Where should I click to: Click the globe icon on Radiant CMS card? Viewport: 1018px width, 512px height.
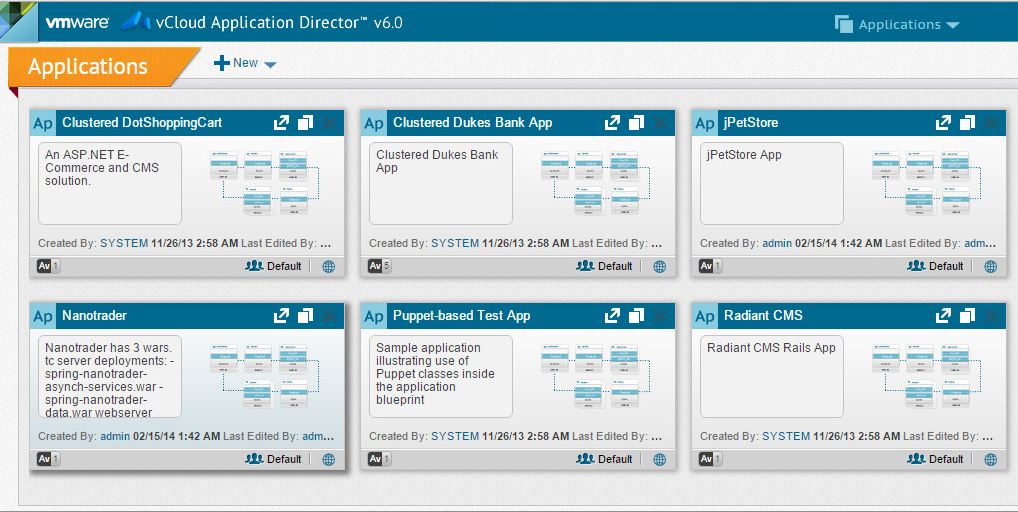pos(991,459)
